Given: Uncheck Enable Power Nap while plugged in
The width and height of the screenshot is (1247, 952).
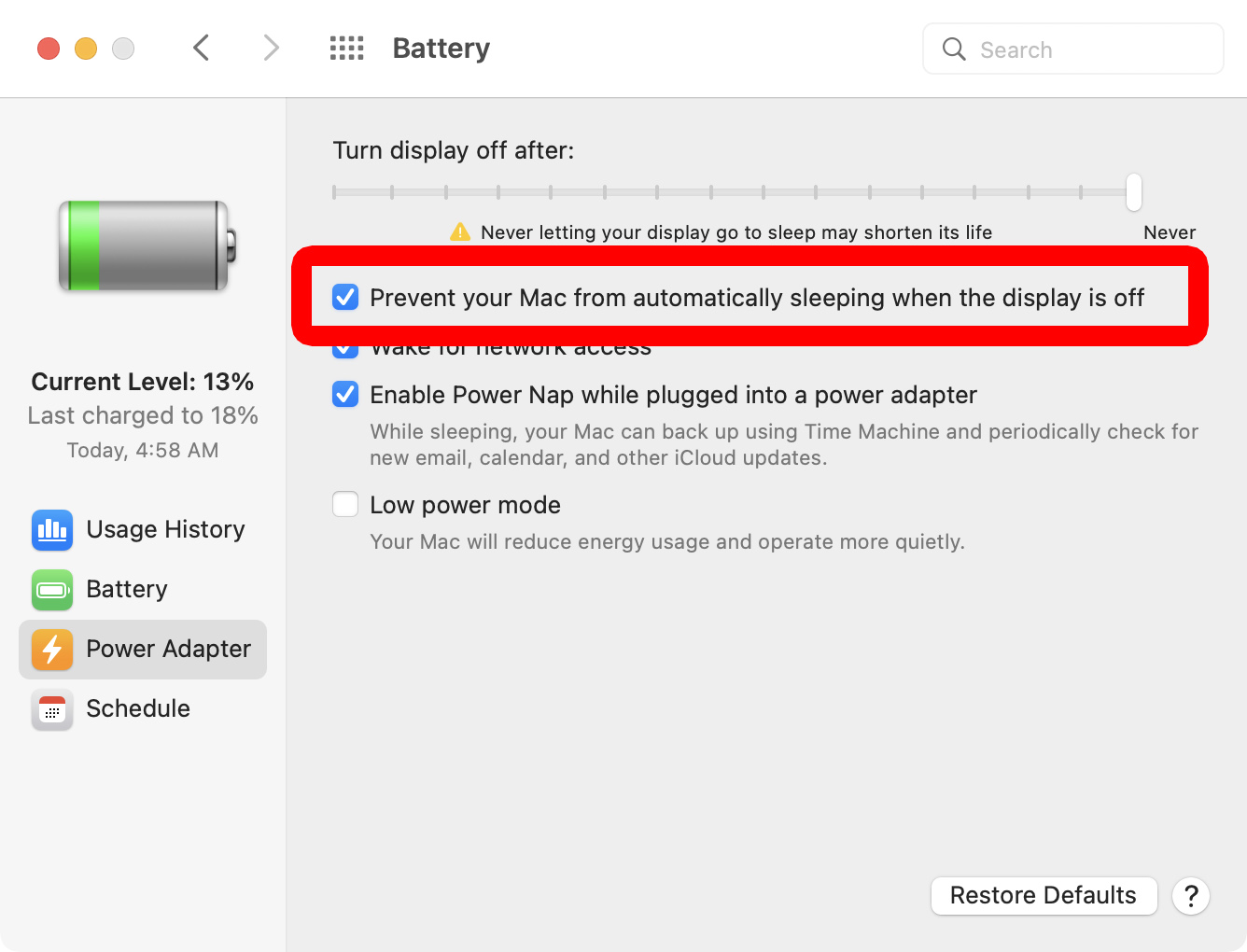Looking at the screenshot, I should [344, 394].
